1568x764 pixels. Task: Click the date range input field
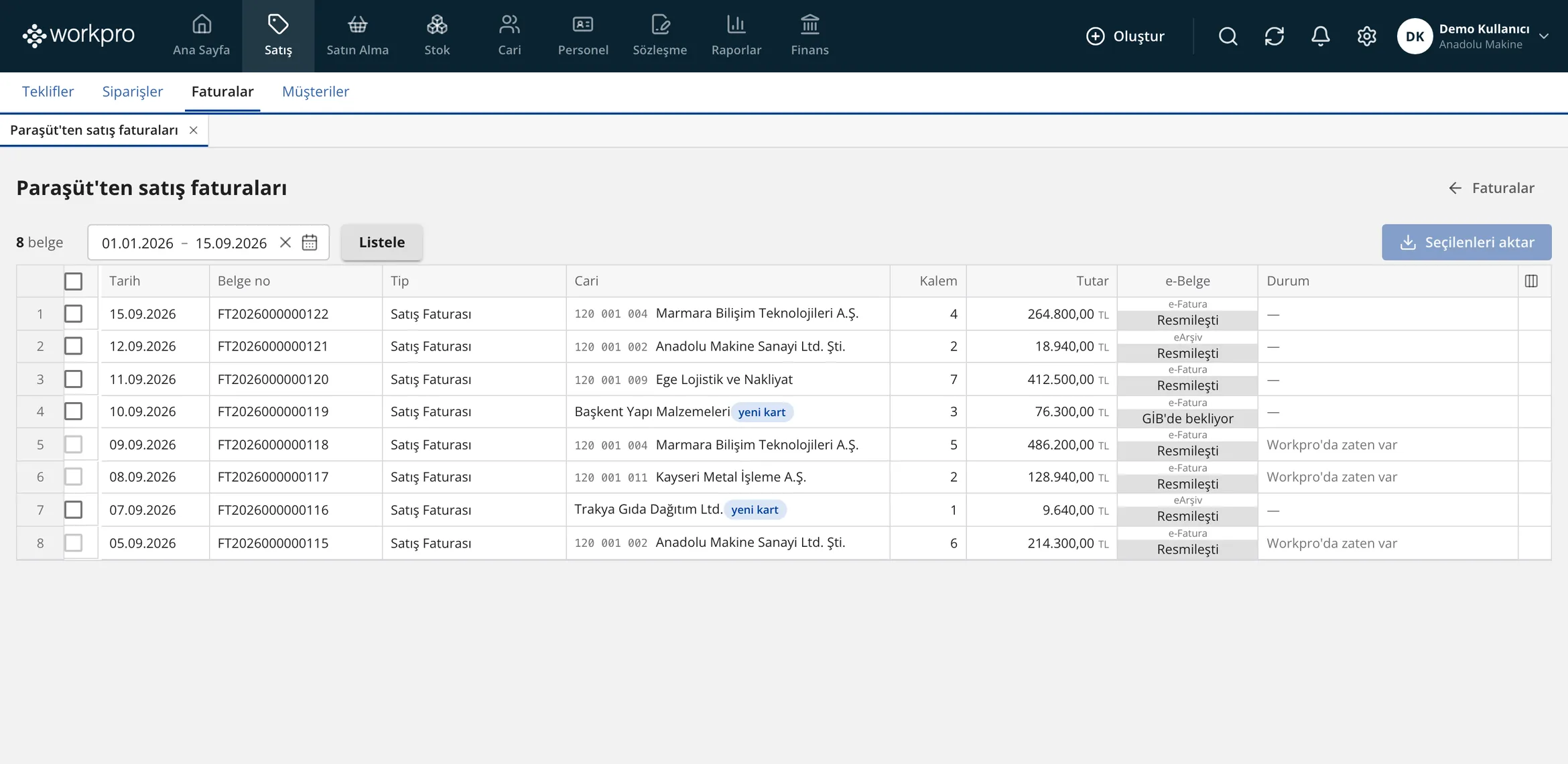[x=208, y=242]
